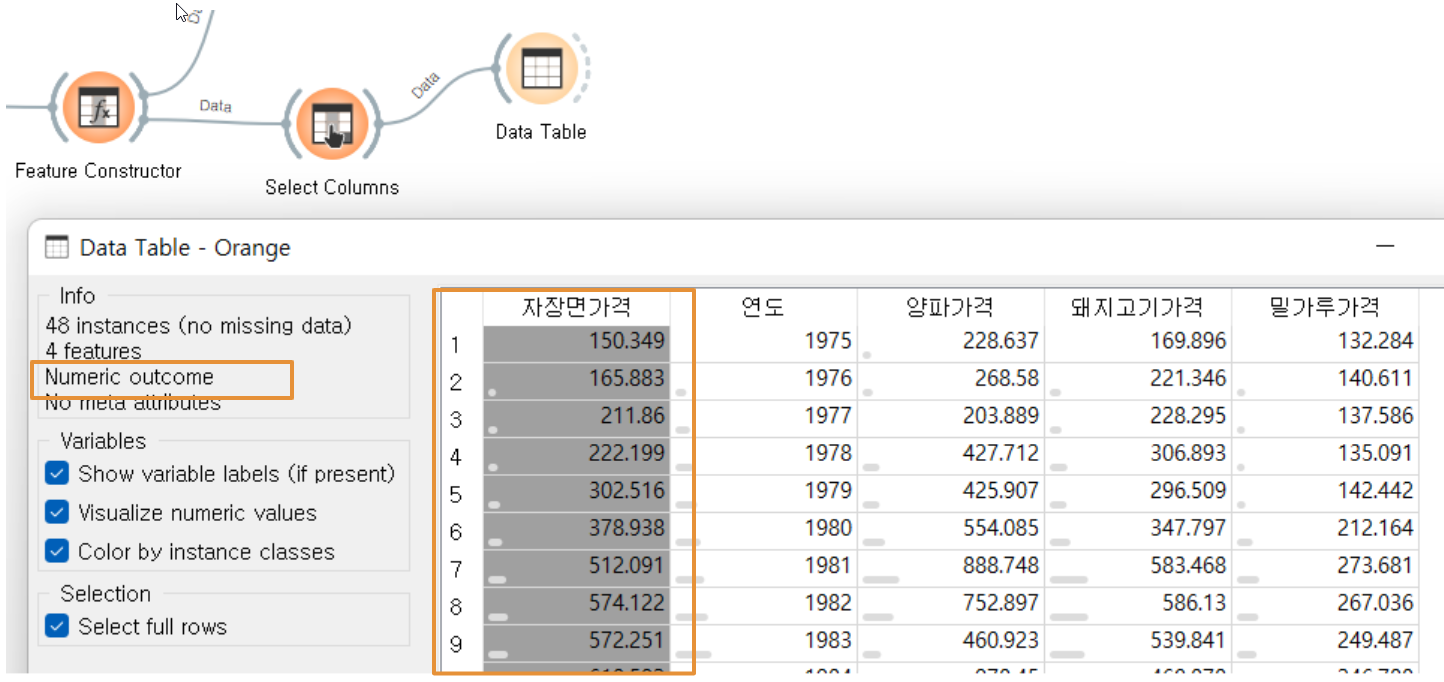
Task: Click year cell 1976
Action: pyautogui.click(x=763, y=379)
